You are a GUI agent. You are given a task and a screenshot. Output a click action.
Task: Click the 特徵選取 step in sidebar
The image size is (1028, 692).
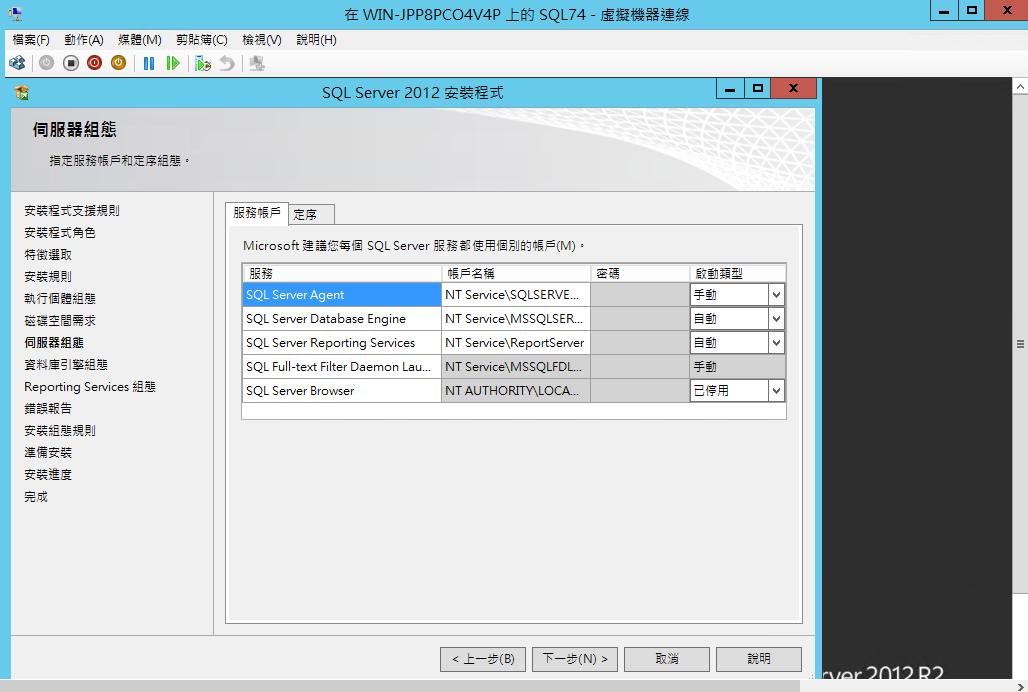tap(48, 255)
